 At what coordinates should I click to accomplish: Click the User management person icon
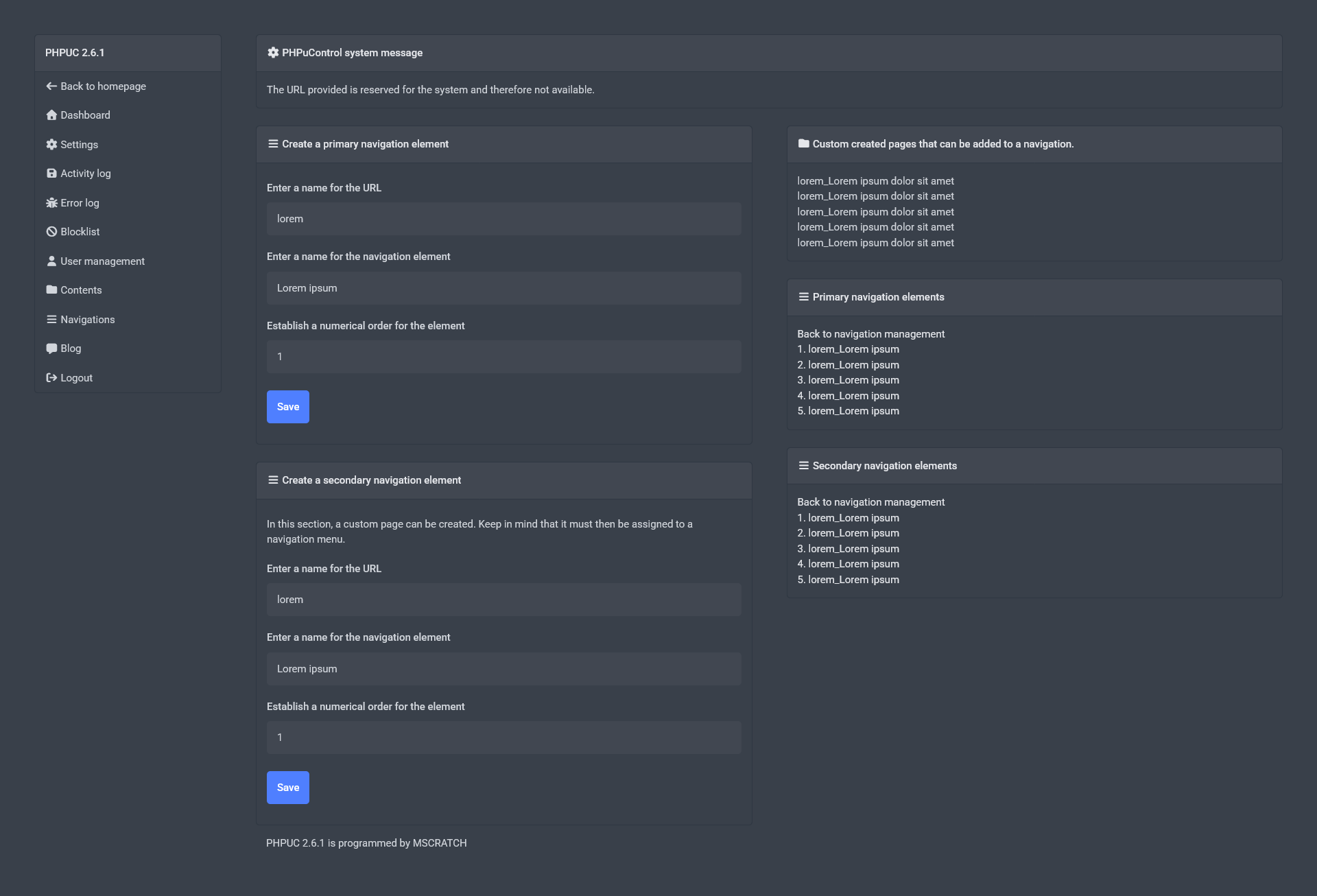(51, 261)
